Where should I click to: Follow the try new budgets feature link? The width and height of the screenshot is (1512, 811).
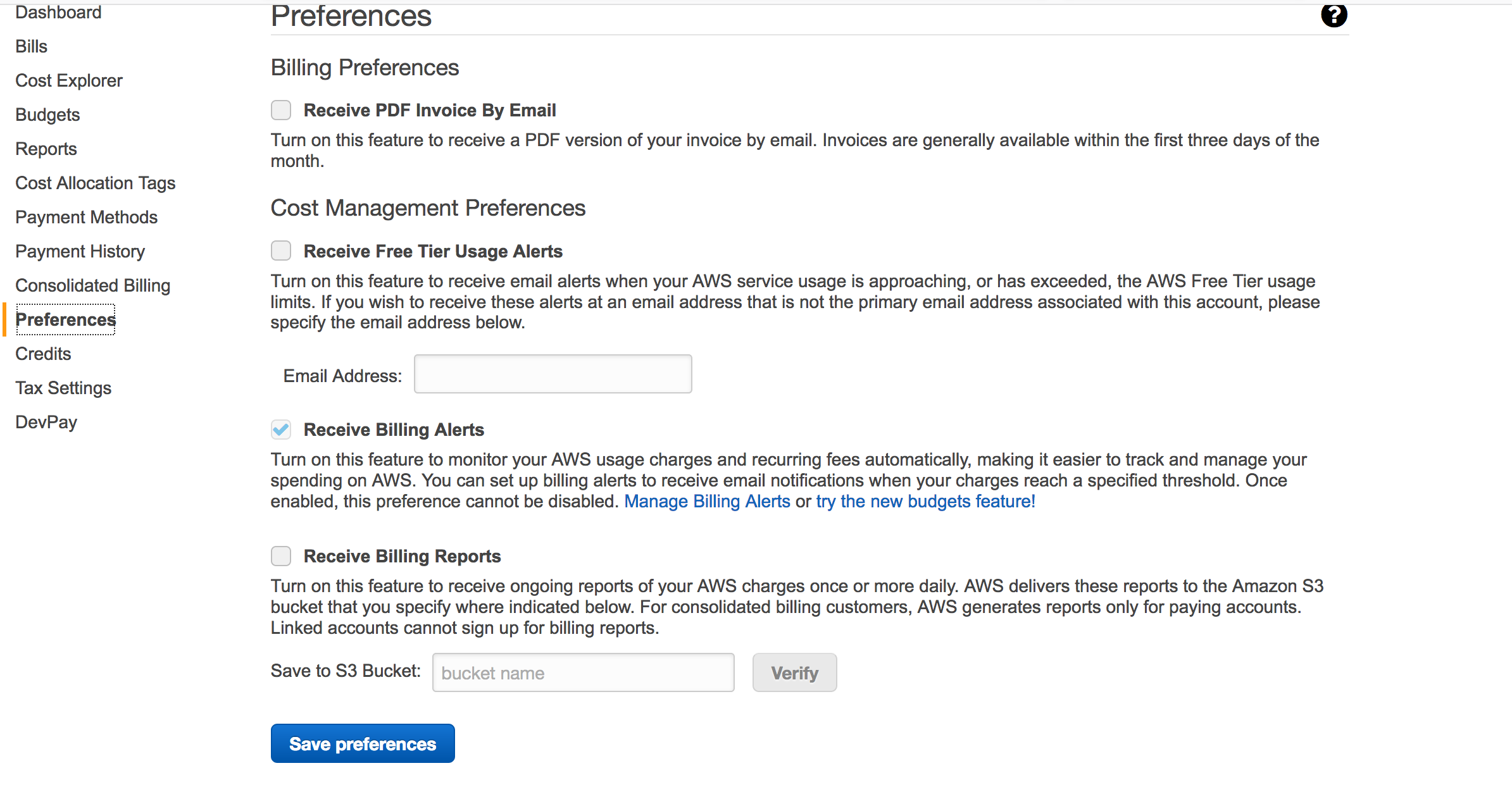pyautogui.click(x=925, y=501)
